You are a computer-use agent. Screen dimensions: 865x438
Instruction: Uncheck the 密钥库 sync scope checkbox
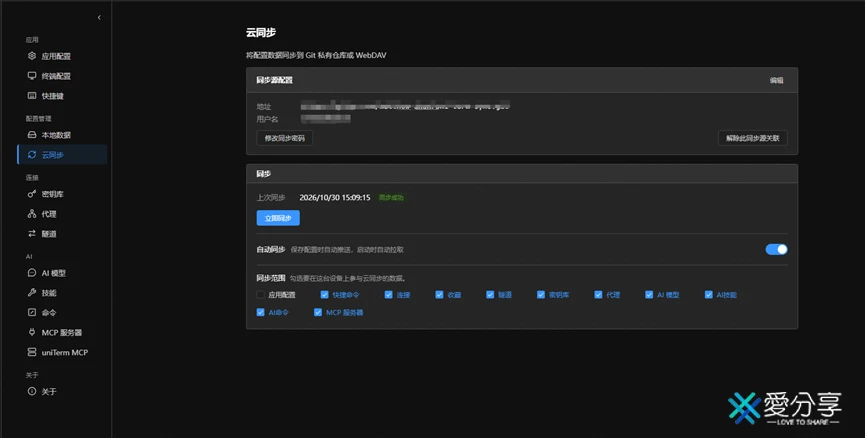point(541,295)
